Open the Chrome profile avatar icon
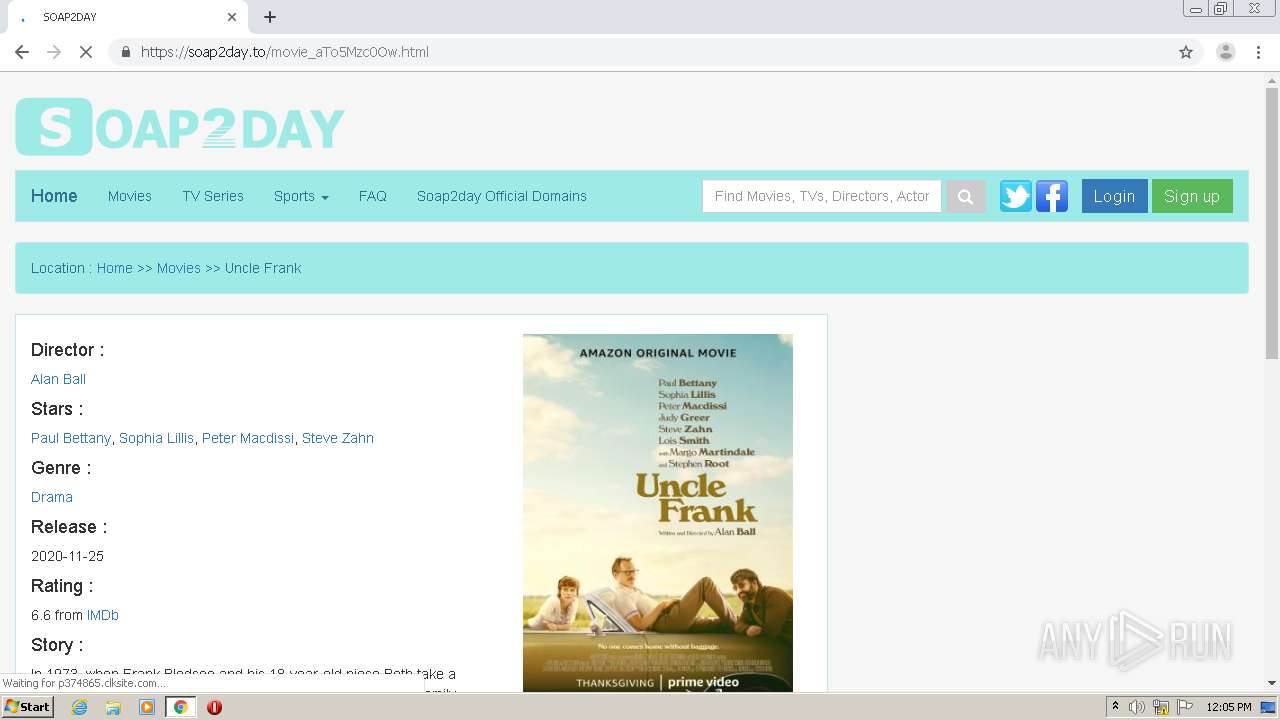 (x=1225, y=52)
